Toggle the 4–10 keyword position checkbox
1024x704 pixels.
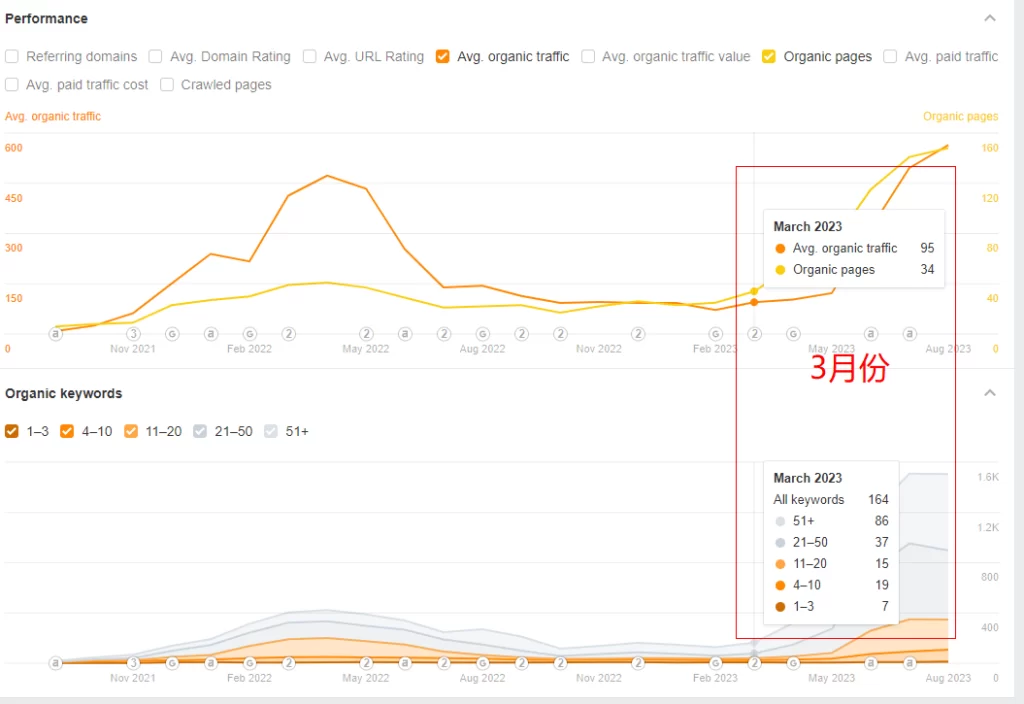click(x=67, y=431)
